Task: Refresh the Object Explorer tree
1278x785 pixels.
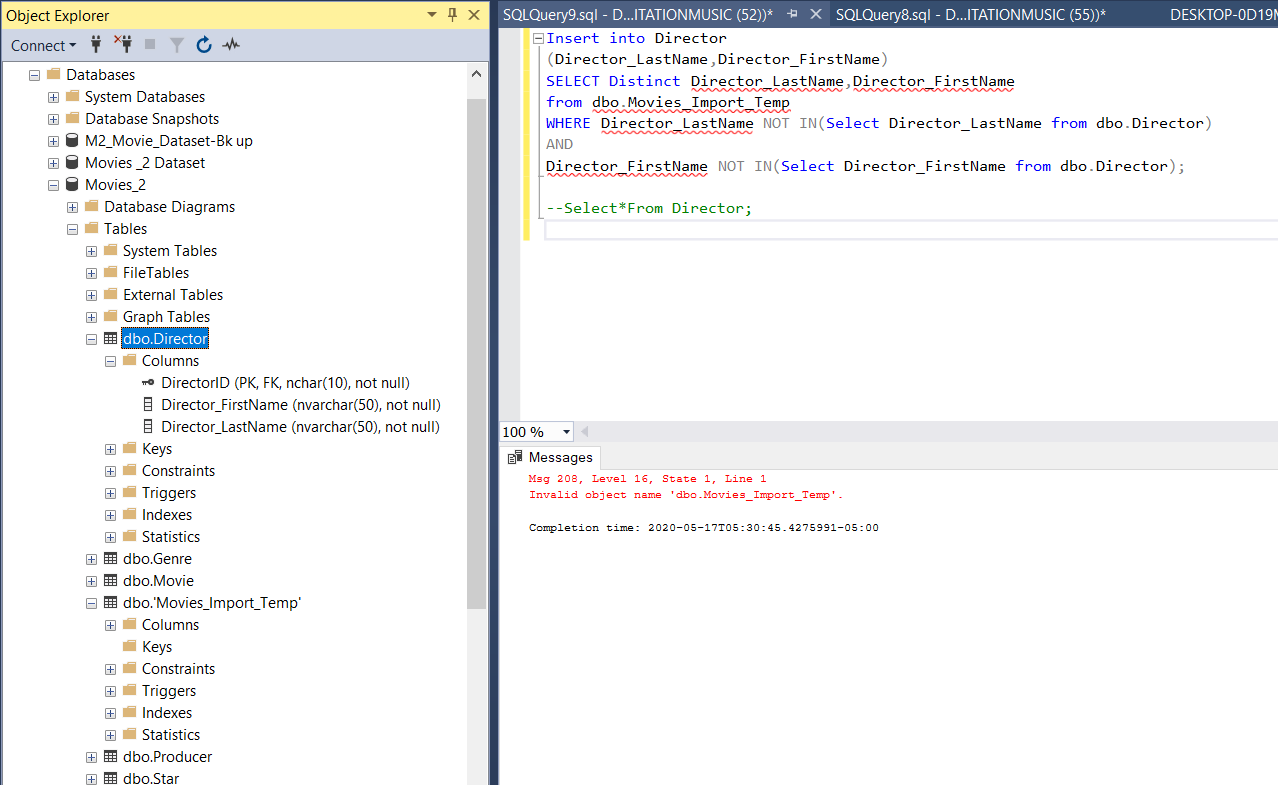Action: [x=204, y=45]
